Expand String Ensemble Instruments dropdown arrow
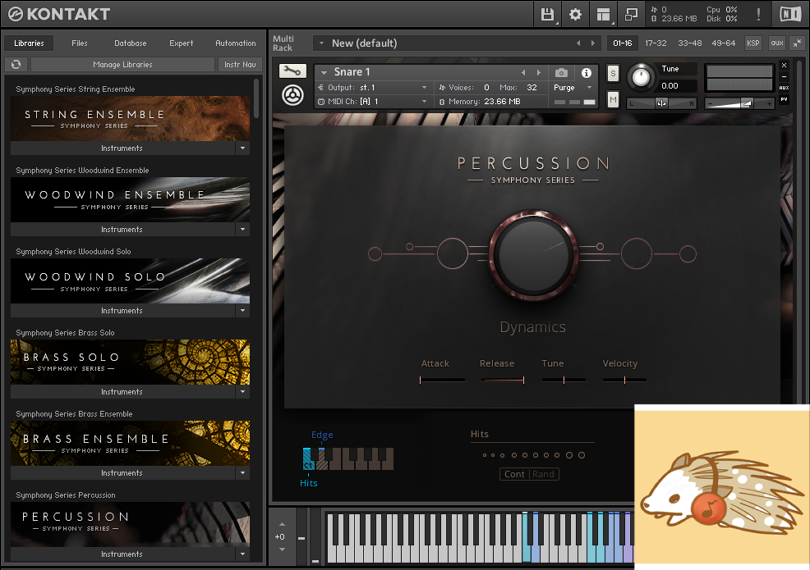 click(243, 148)
